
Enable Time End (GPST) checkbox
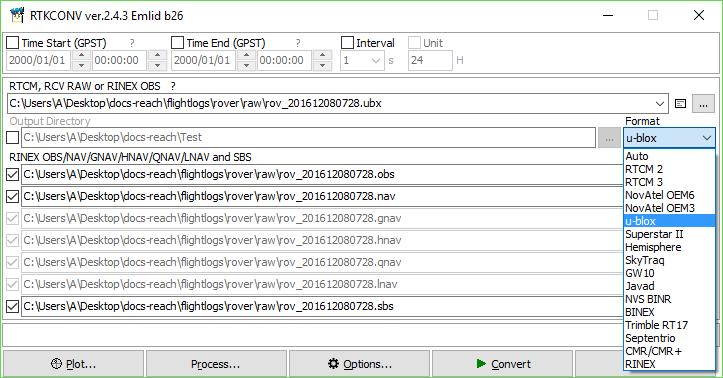178,43
